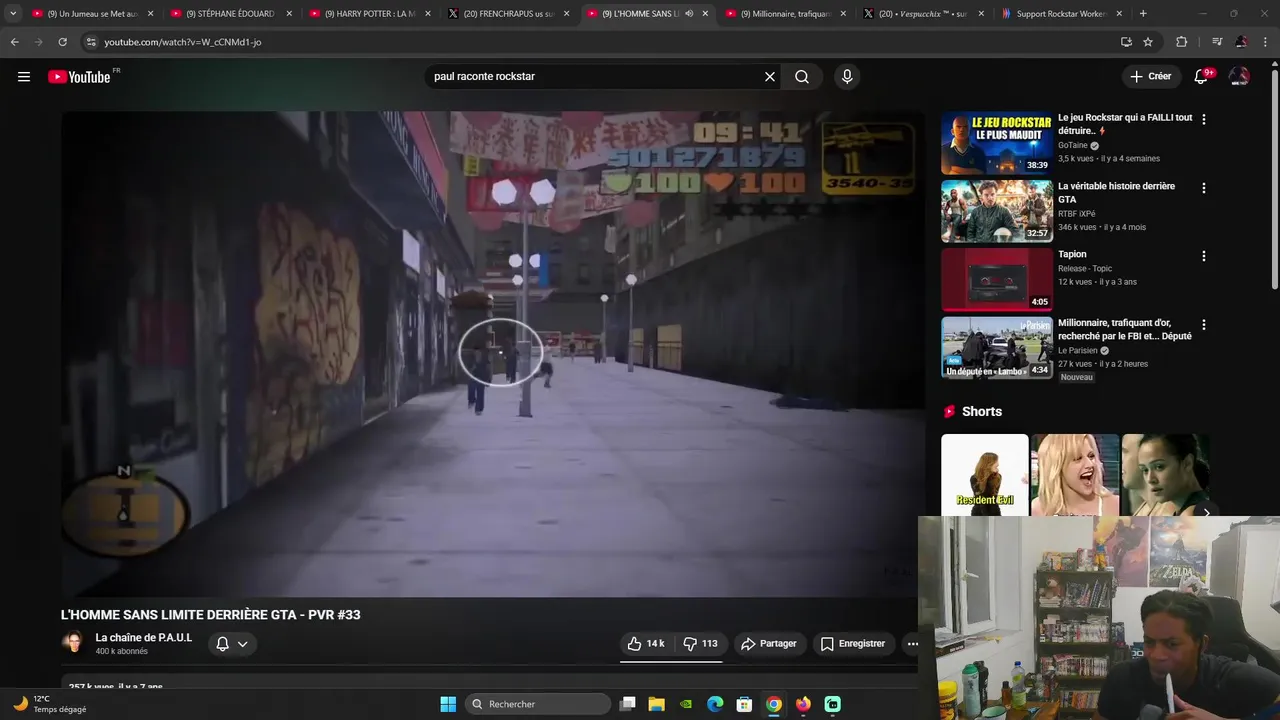Click taskbar Rechercher search box
The height and width of the screenshot is (720, 1280).
[x=538, y=704]
